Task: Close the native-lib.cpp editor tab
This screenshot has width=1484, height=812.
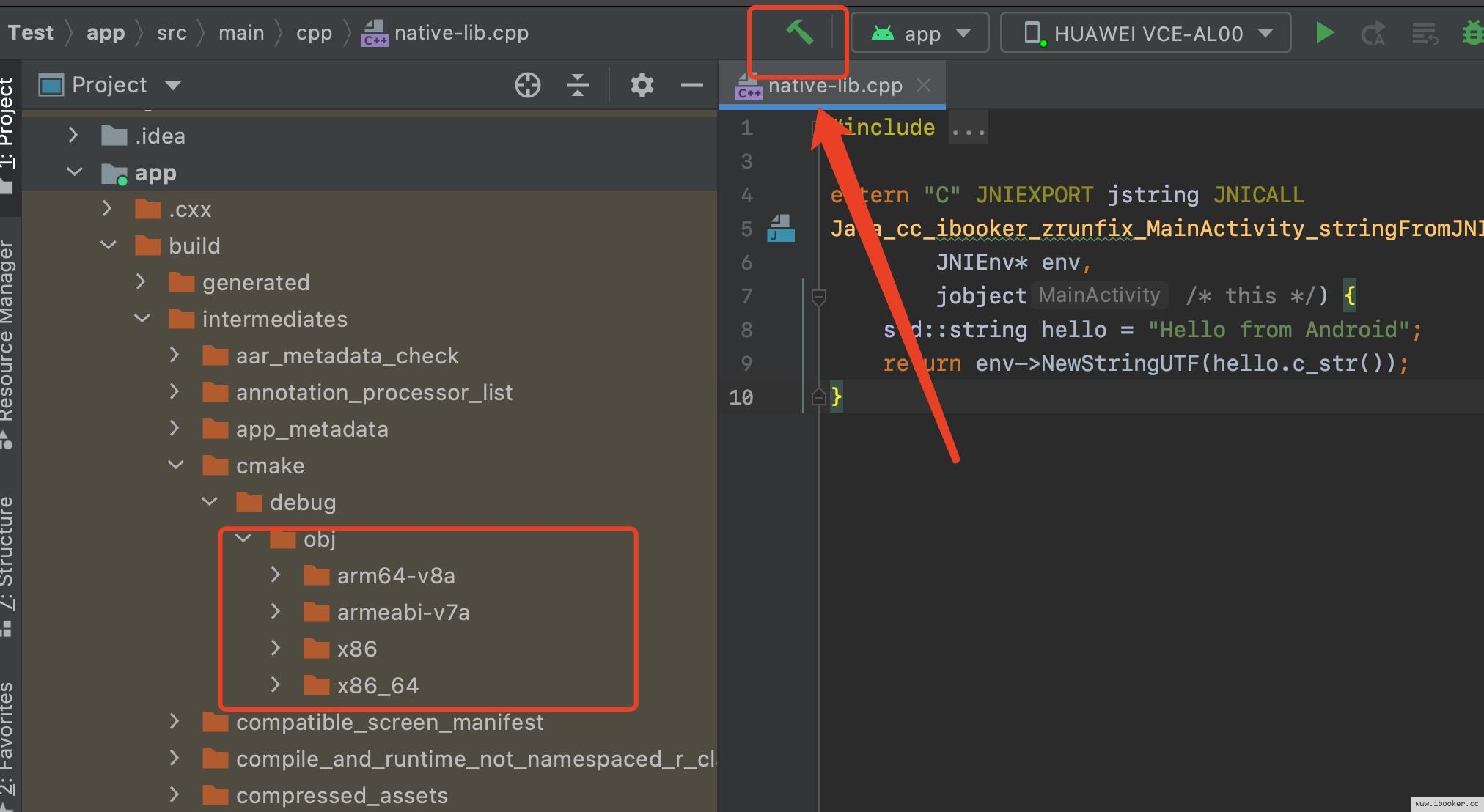Action: click(924, 86)
